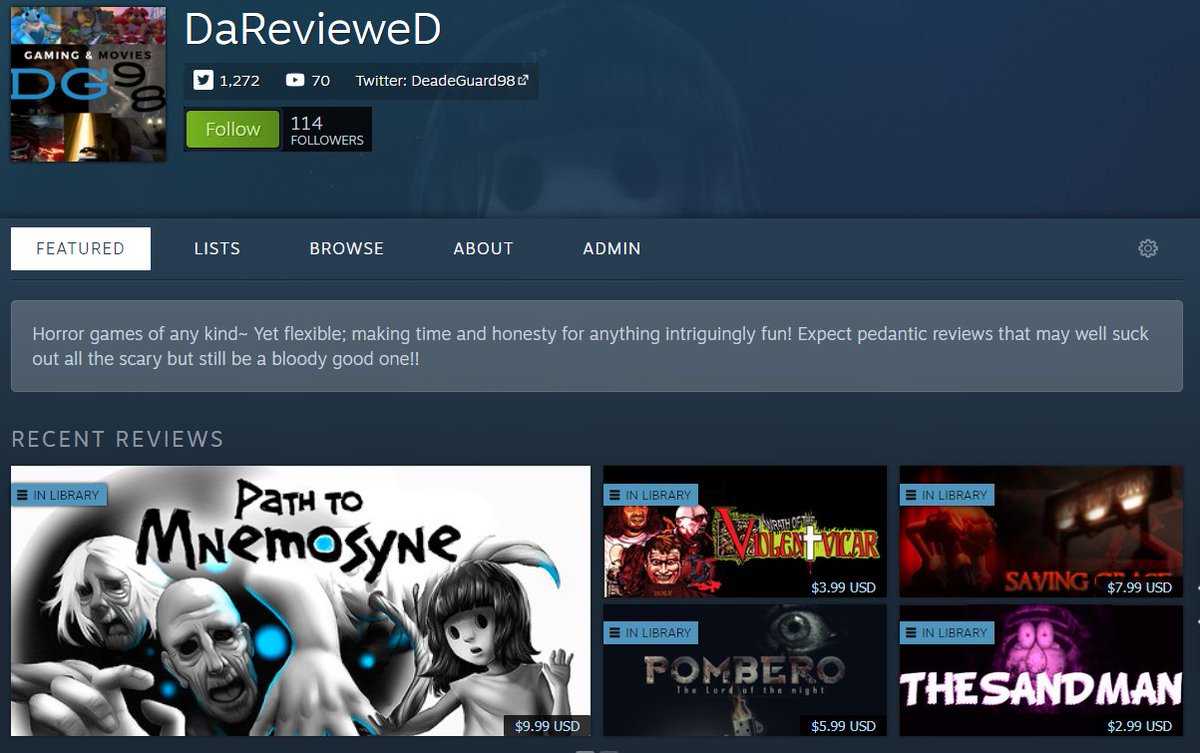
Task: Follow the DaRevieweD curator
Action: point(233,129)
